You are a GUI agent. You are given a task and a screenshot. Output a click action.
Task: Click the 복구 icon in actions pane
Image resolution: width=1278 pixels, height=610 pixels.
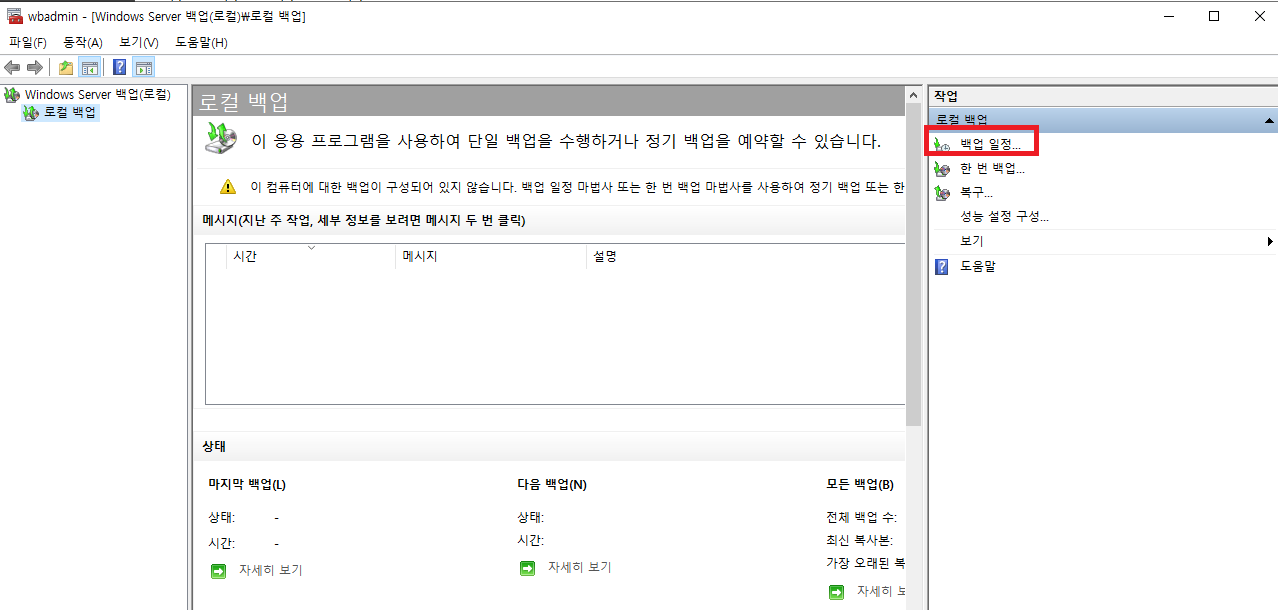(x=942, y=192)
